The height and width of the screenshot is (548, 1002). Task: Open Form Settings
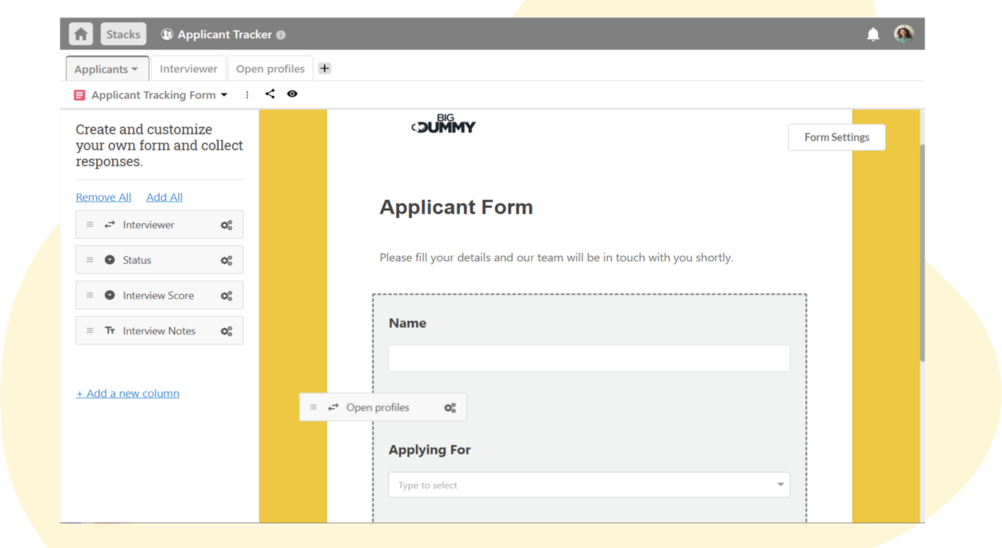[x=836, y=137]
